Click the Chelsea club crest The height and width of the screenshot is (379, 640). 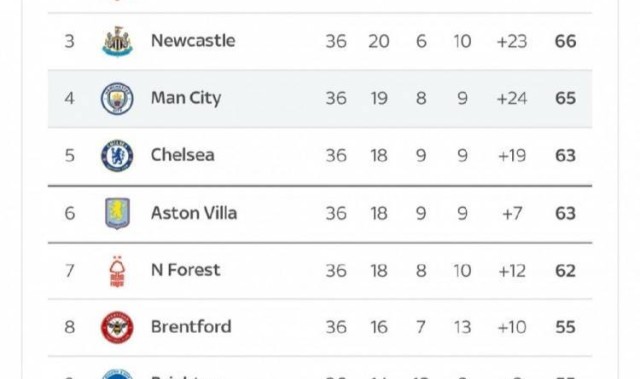click(117, 155)
